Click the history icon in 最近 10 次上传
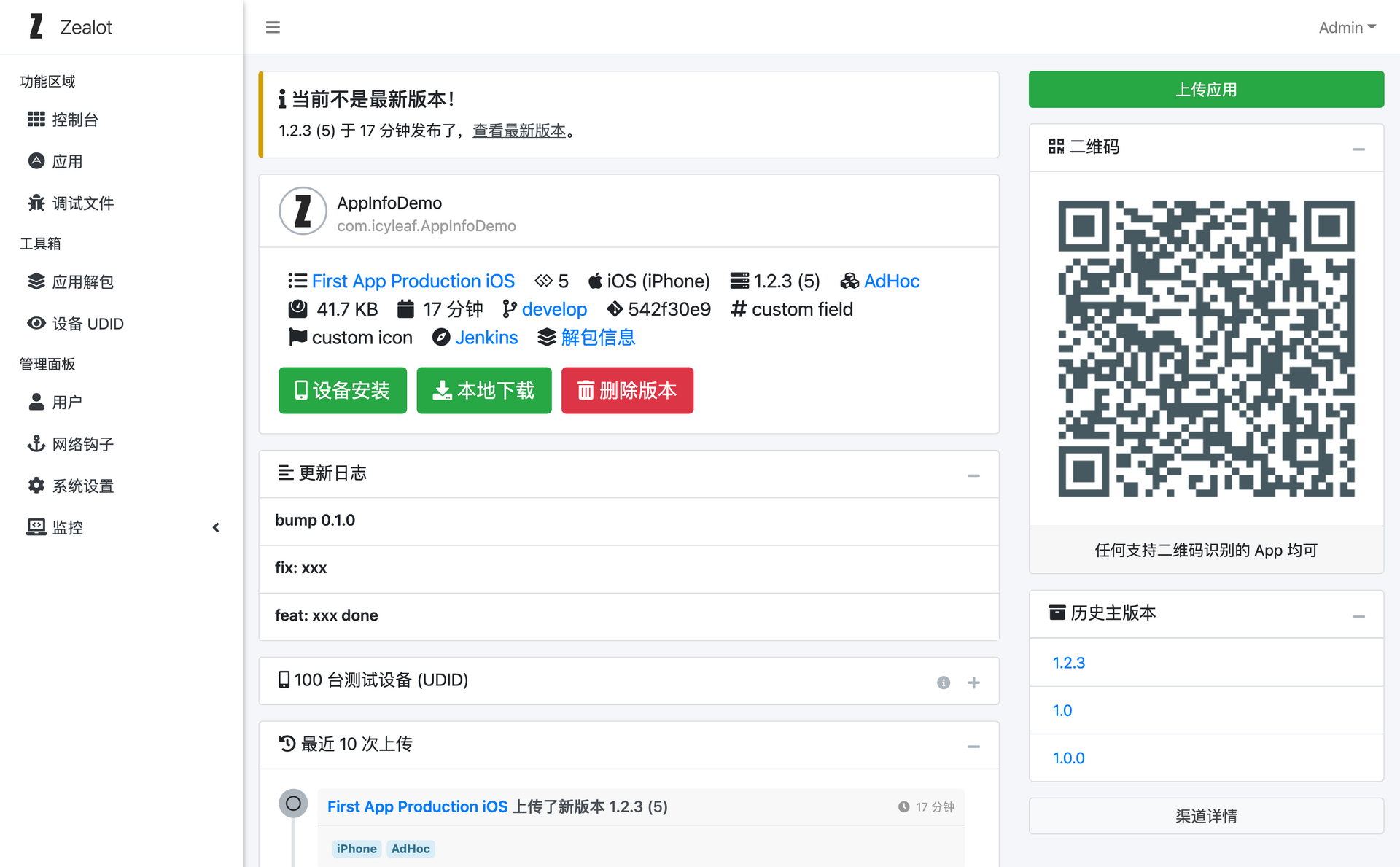This screenshot has width=1400, height=867. click(x=287, y=744)
